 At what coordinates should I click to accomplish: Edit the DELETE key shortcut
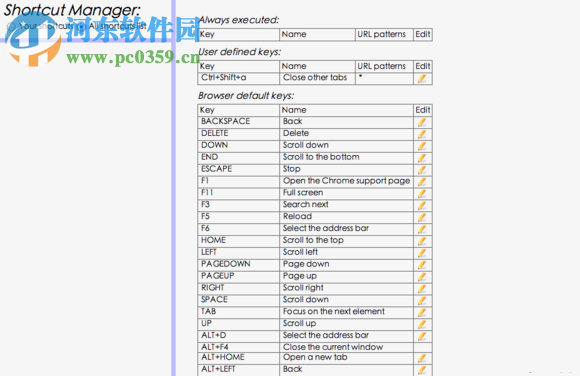coord(422,134)
